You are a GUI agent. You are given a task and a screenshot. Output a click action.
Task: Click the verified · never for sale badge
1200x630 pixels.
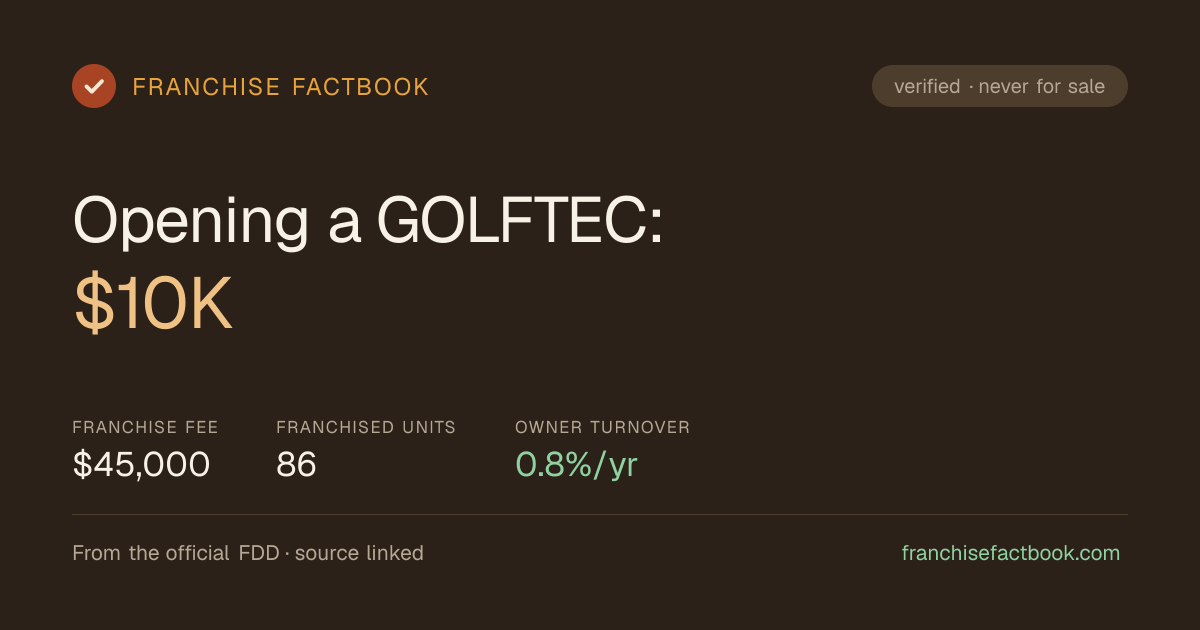1000,86
